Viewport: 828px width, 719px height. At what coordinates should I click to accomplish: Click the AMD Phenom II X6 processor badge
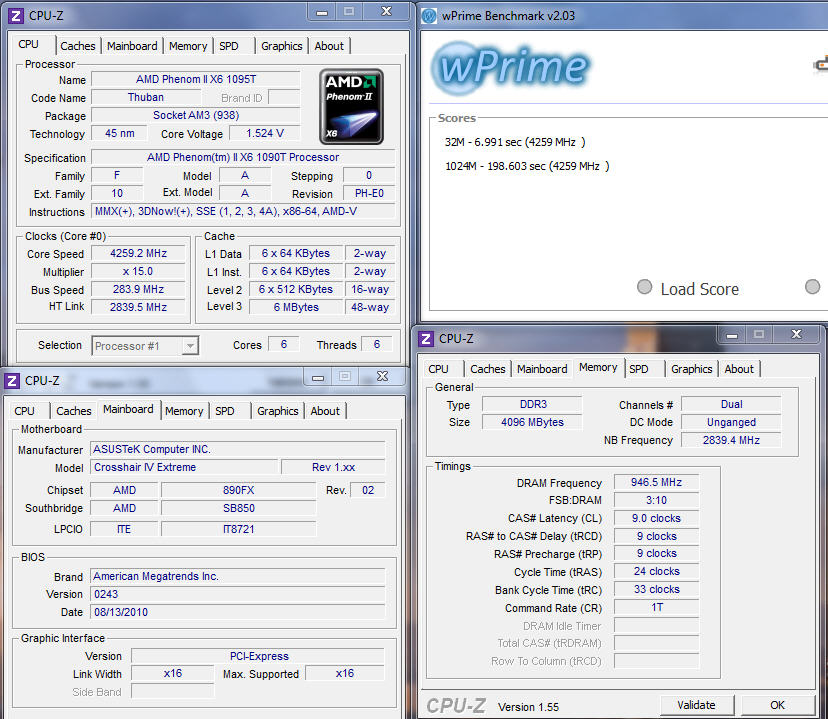[x=351, y=106]
